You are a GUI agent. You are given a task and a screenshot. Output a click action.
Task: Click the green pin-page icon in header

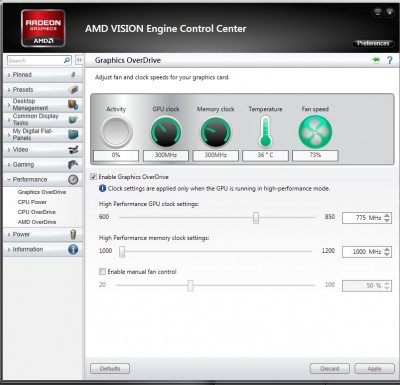(x=376, y=60)
